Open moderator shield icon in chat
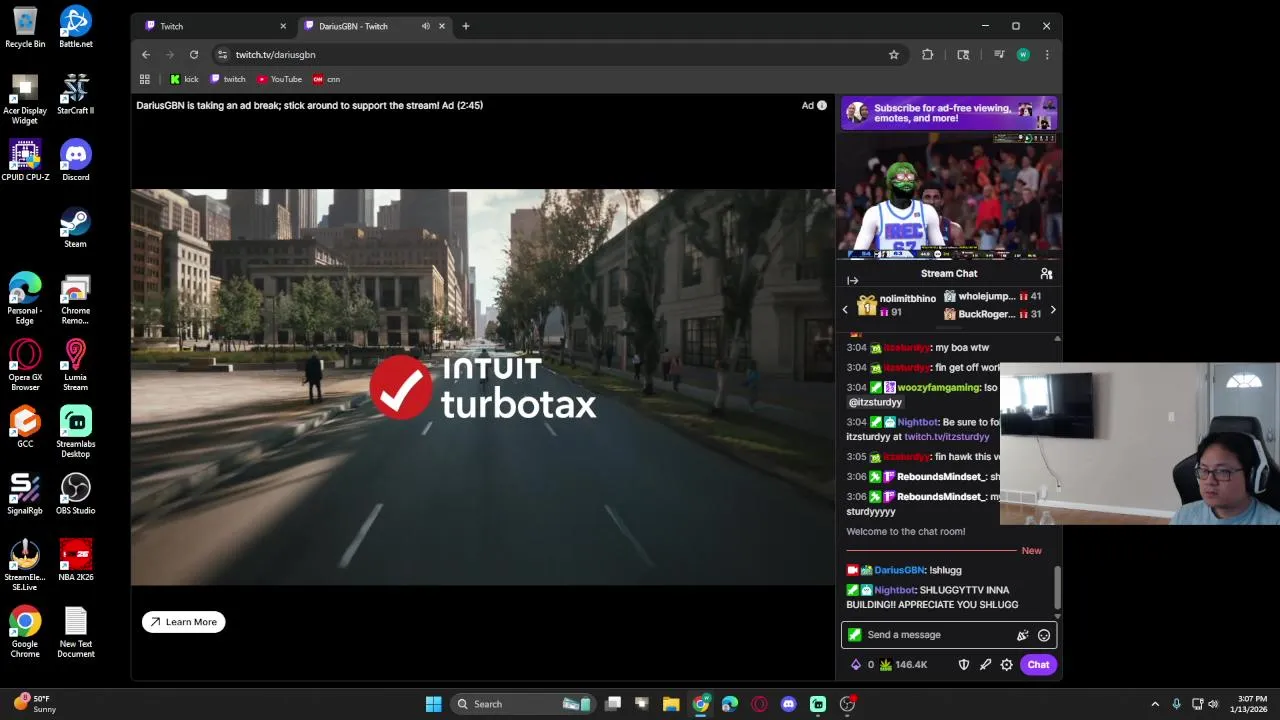This screenshot has width=1280, height=720. coord(964,665)
